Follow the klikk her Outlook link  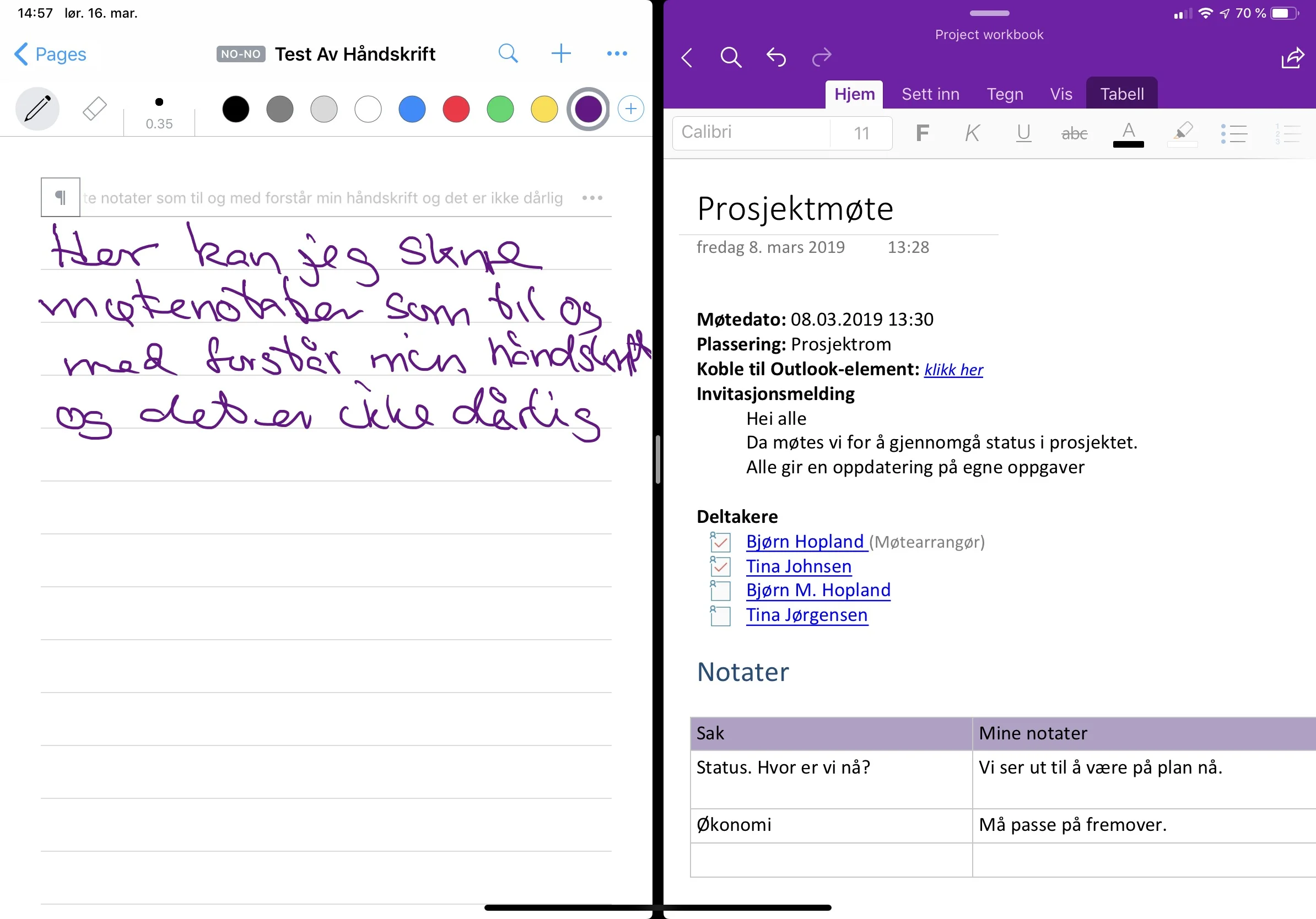tap(953, 370)
